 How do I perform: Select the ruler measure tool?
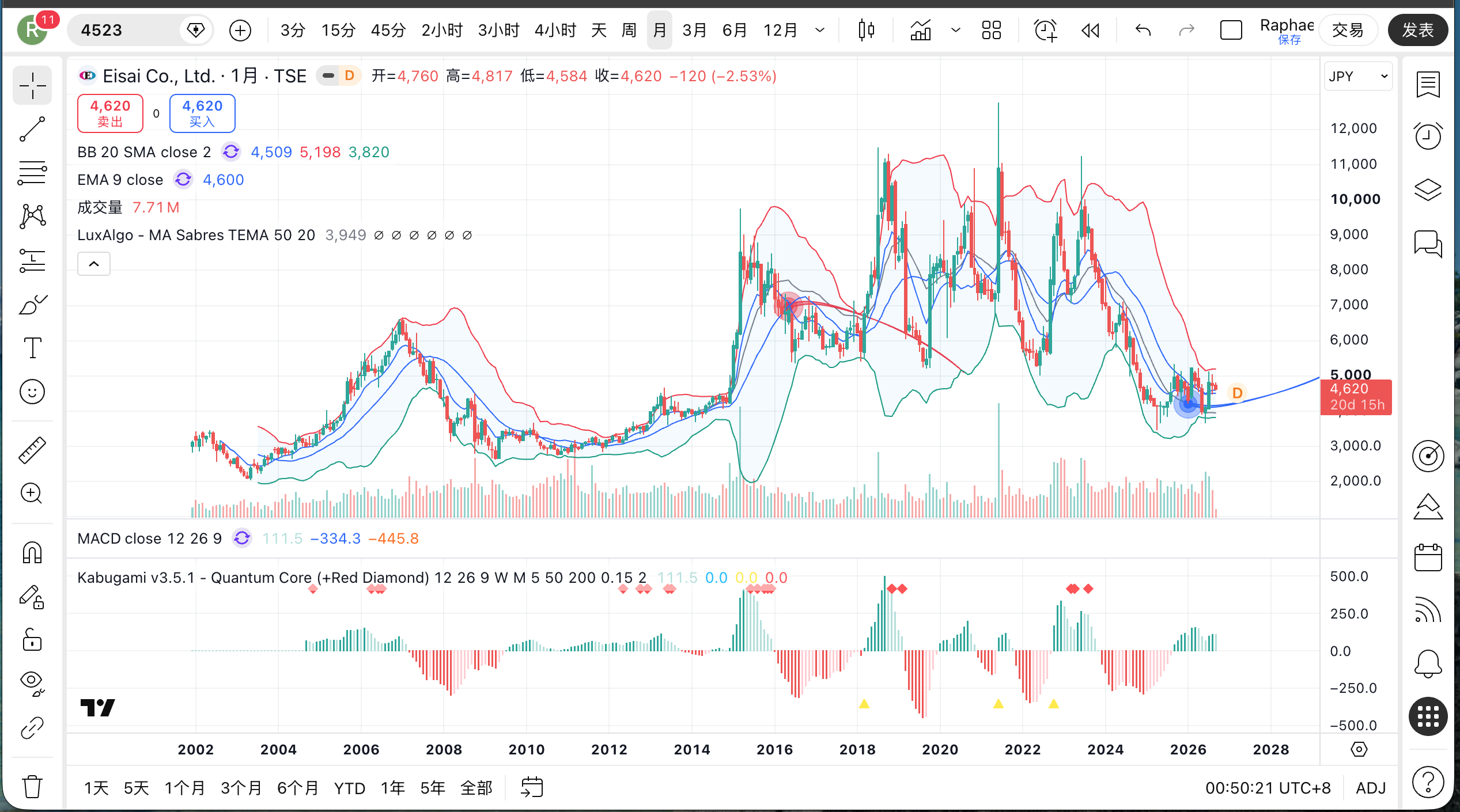[32, 450]
